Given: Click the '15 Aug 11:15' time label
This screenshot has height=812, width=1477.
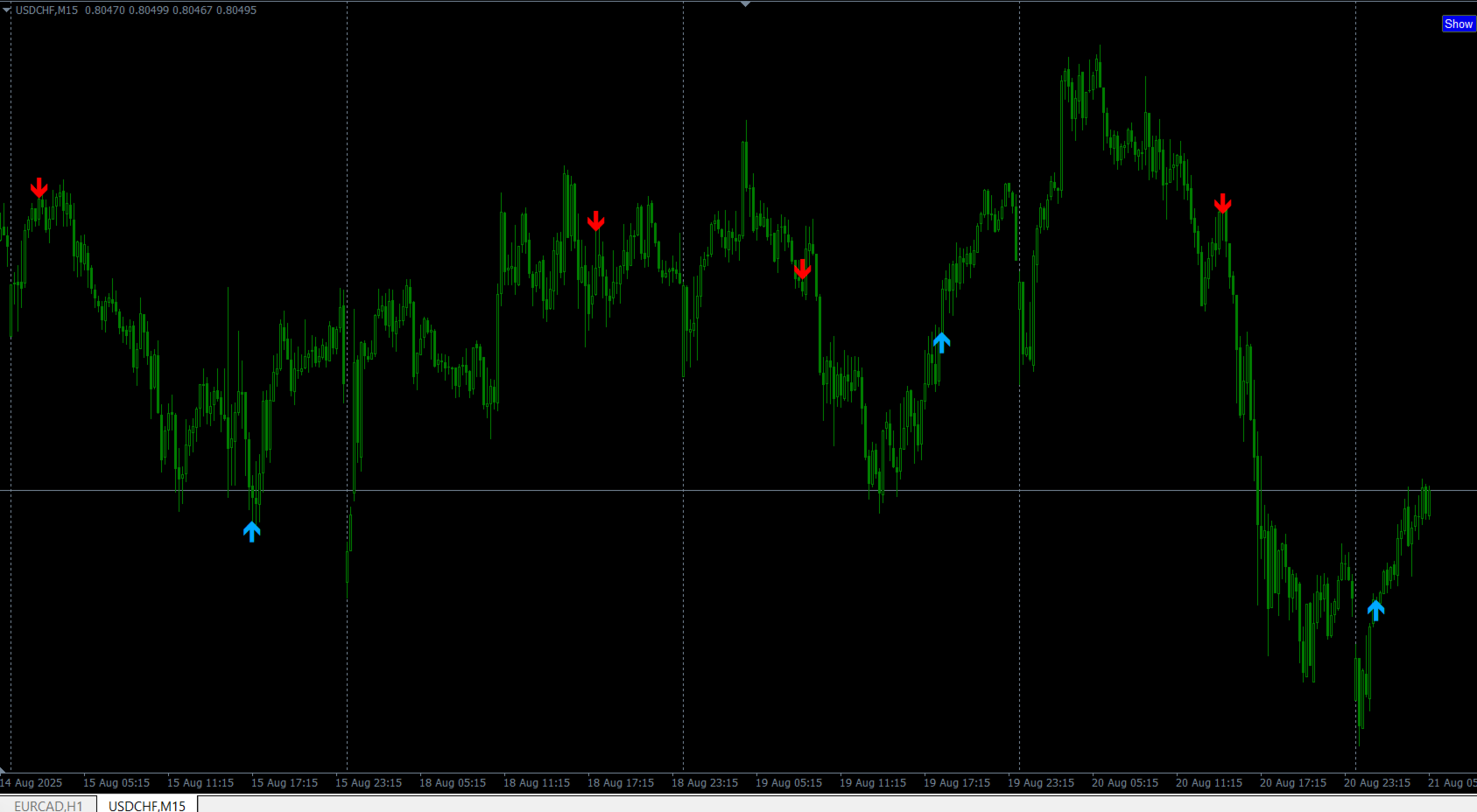Looking at the screenshot, I should point(200,783).
